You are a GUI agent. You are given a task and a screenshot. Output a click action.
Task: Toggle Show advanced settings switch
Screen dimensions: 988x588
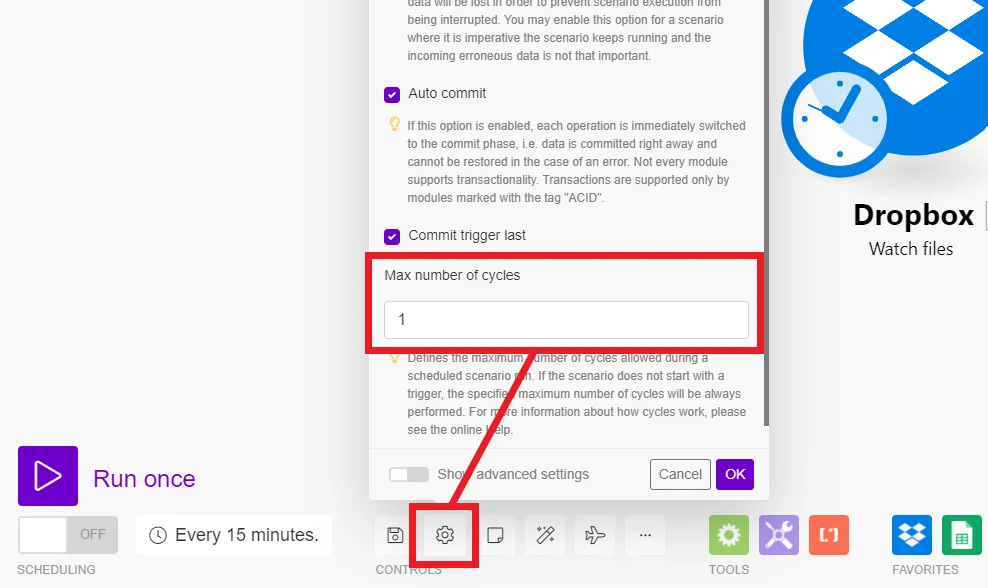click(409, 474)
